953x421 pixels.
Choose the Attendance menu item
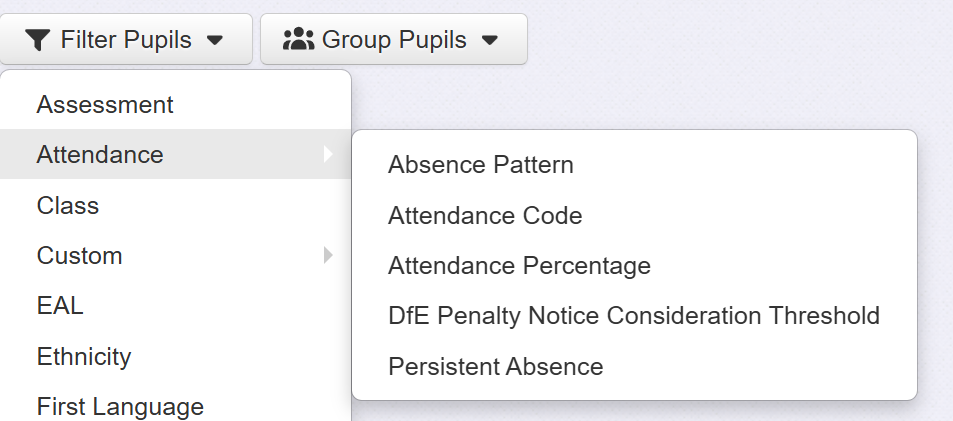[x=100, y=154]
